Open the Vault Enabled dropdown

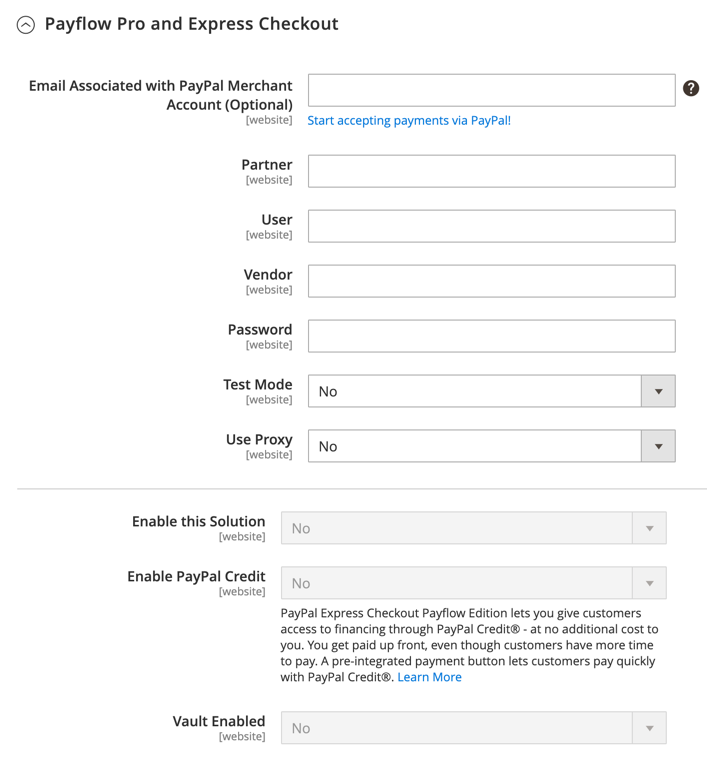pos(473,728)
